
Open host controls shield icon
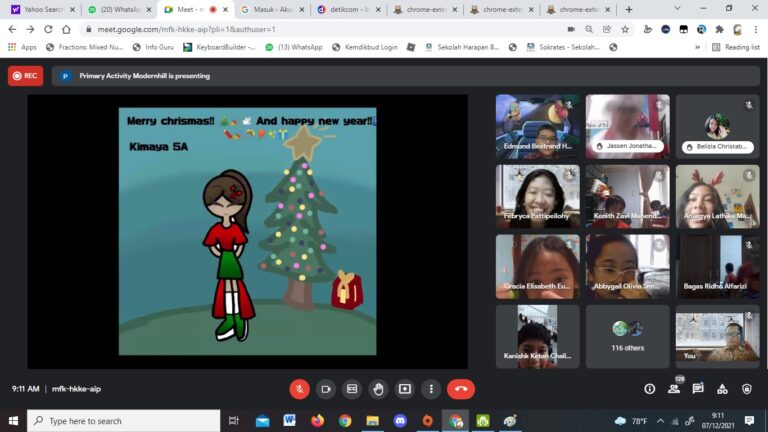click(x=746, y=389)
